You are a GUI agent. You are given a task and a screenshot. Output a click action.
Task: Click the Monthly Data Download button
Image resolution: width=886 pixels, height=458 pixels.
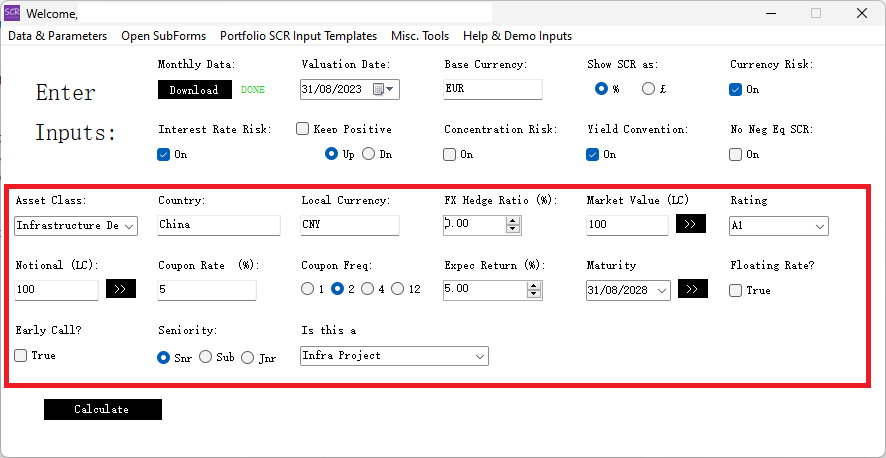tap(194, 89)
